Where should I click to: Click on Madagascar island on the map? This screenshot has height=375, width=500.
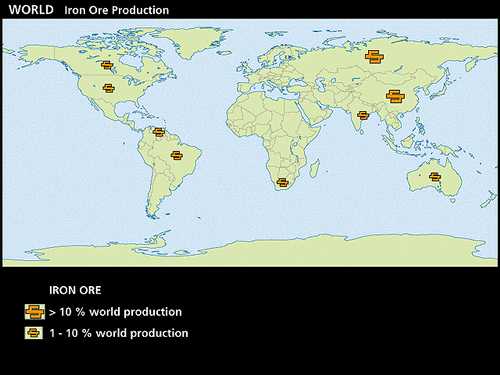pyautogui.click(x=315, y=168)
